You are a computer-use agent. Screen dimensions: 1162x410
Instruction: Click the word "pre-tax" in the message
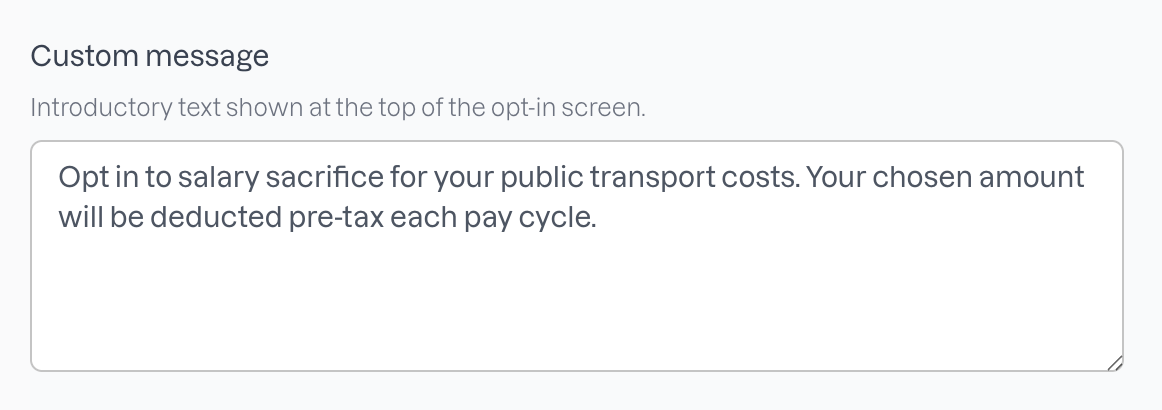(336, 218)
